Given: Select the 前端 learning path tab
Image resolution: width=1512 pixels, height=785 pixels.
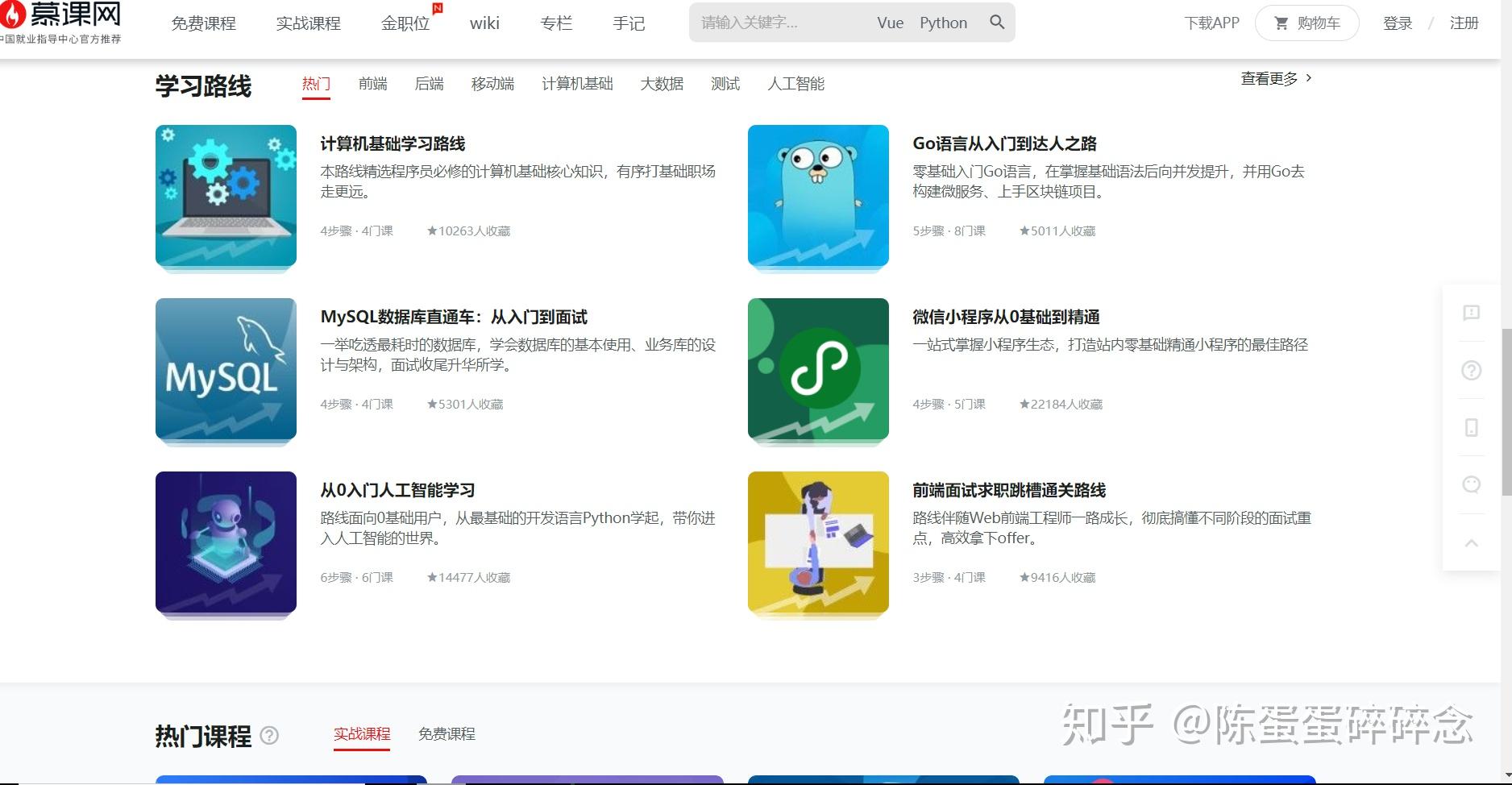Looking at the screenshot, I should click(372, 84).
